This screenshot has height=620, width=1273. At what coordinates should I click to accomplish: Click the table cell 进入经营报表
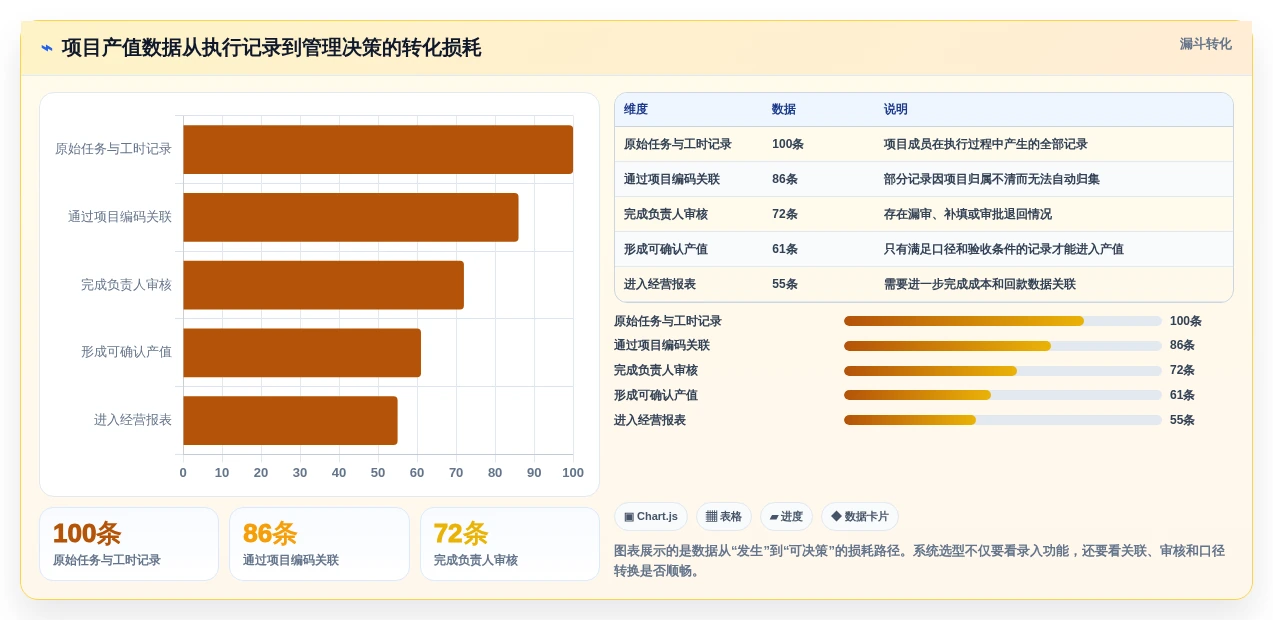tap(660, 284)
